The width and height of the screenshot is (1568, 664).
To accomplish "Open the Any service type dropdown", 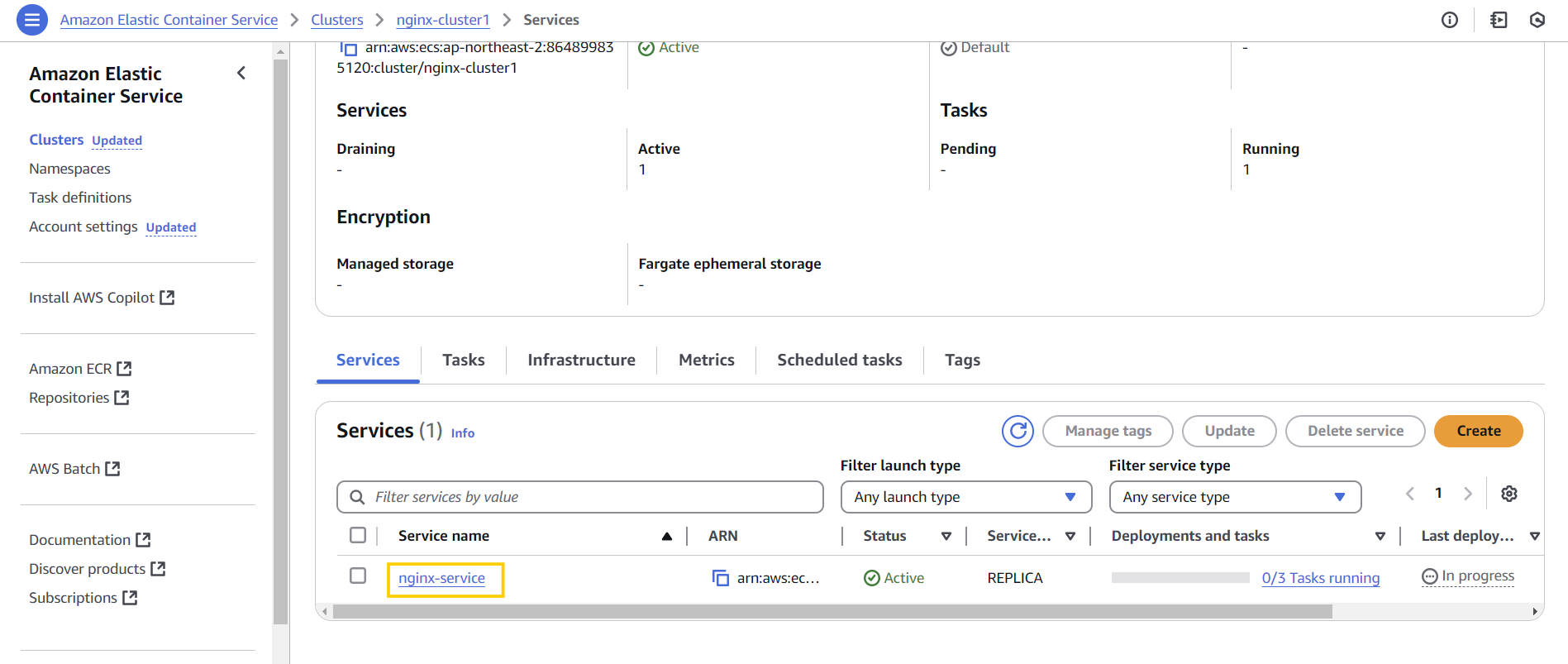I will (x=1234, y=497).
